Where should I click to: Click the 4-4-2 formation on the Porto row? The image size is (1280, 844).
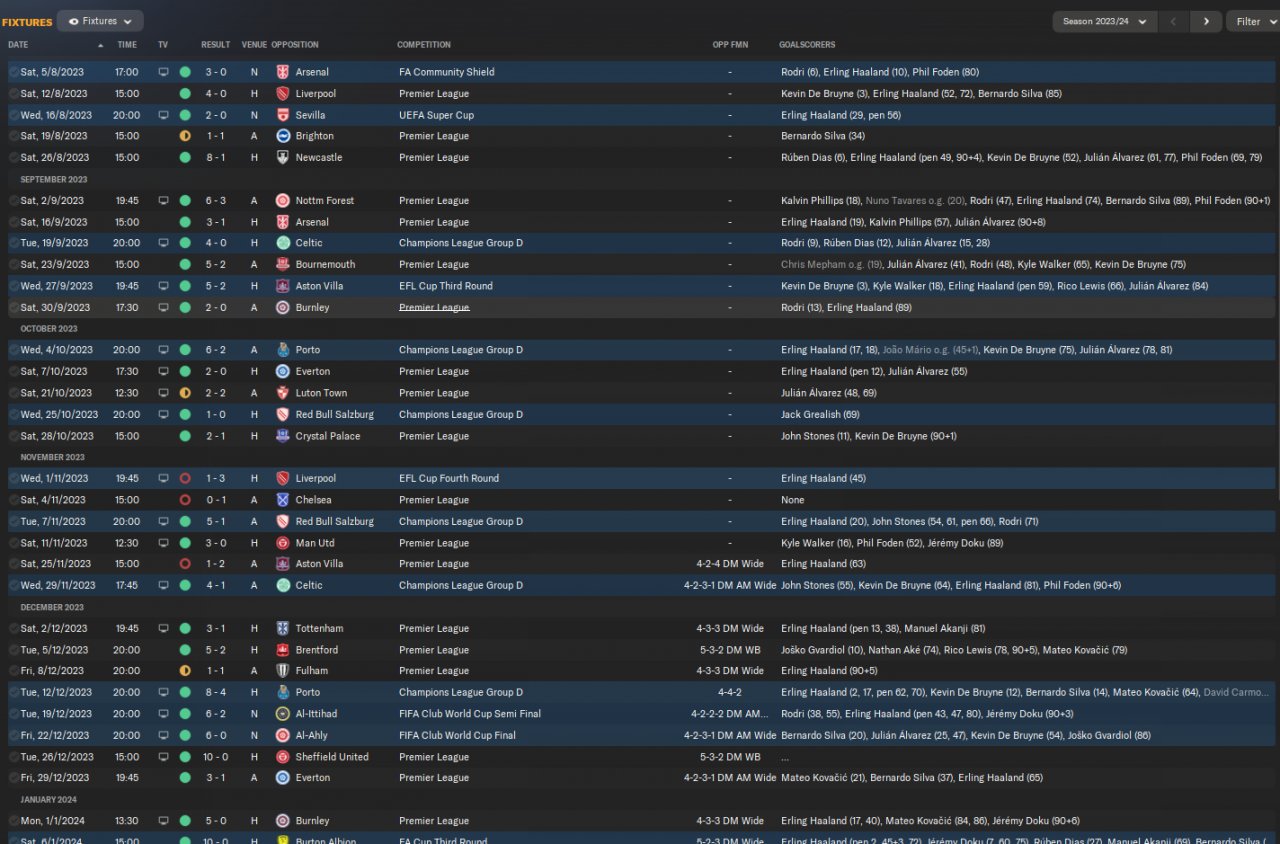tap(730, 693)
